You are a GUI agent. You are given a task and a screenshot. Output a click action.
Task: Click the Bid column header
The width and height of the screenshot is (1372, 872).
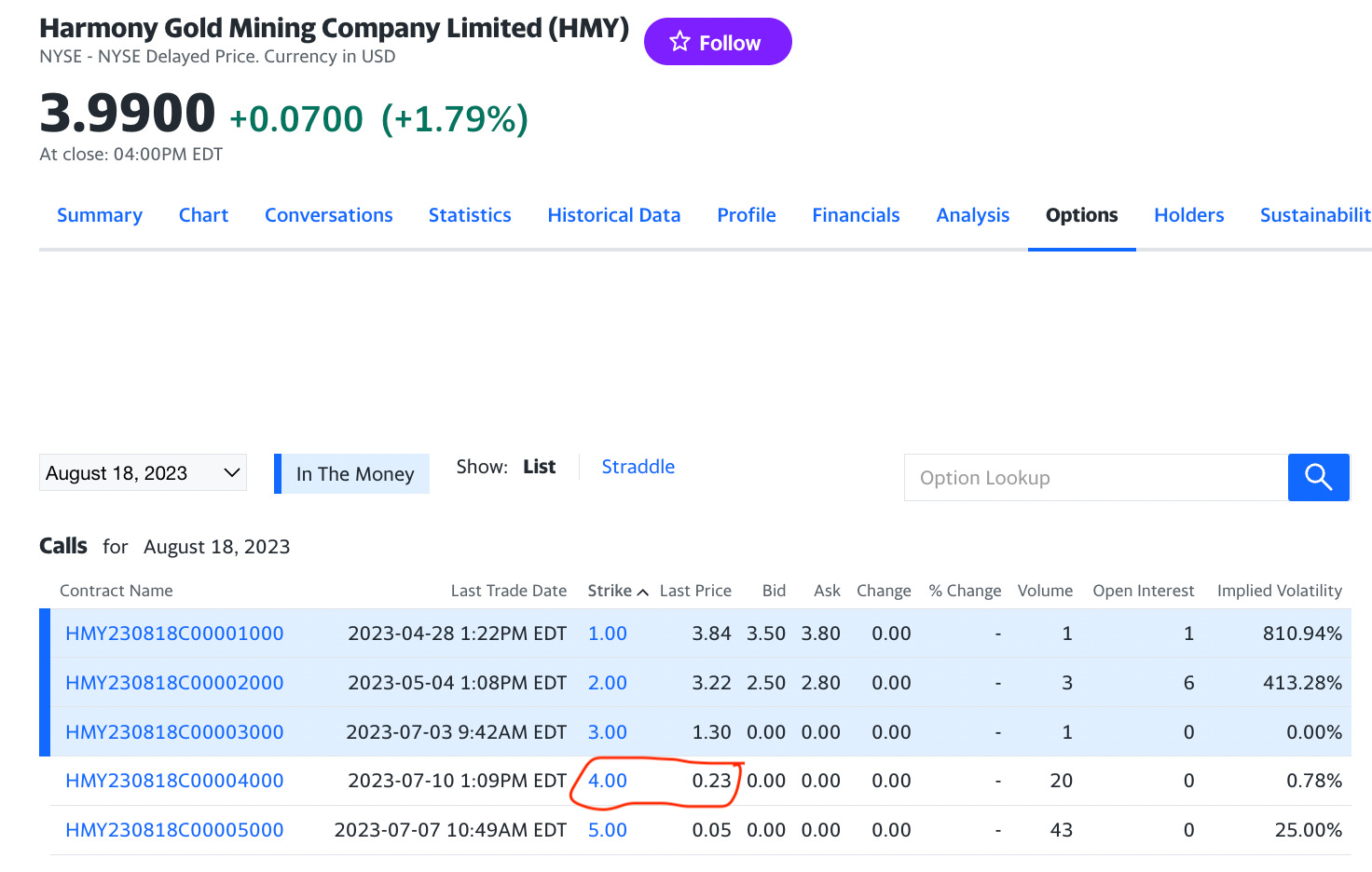click(x=774, y=591)
